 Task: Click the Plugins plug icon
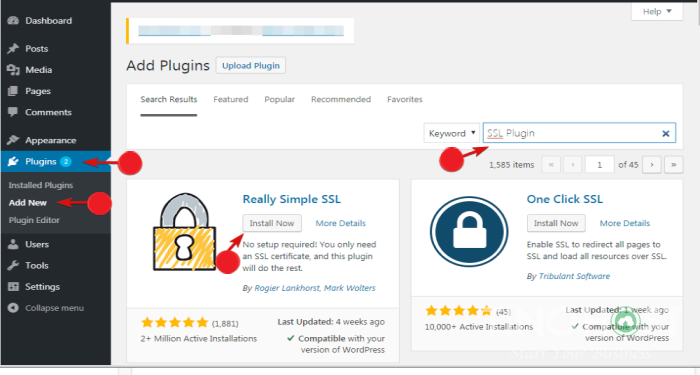(13, 161)
